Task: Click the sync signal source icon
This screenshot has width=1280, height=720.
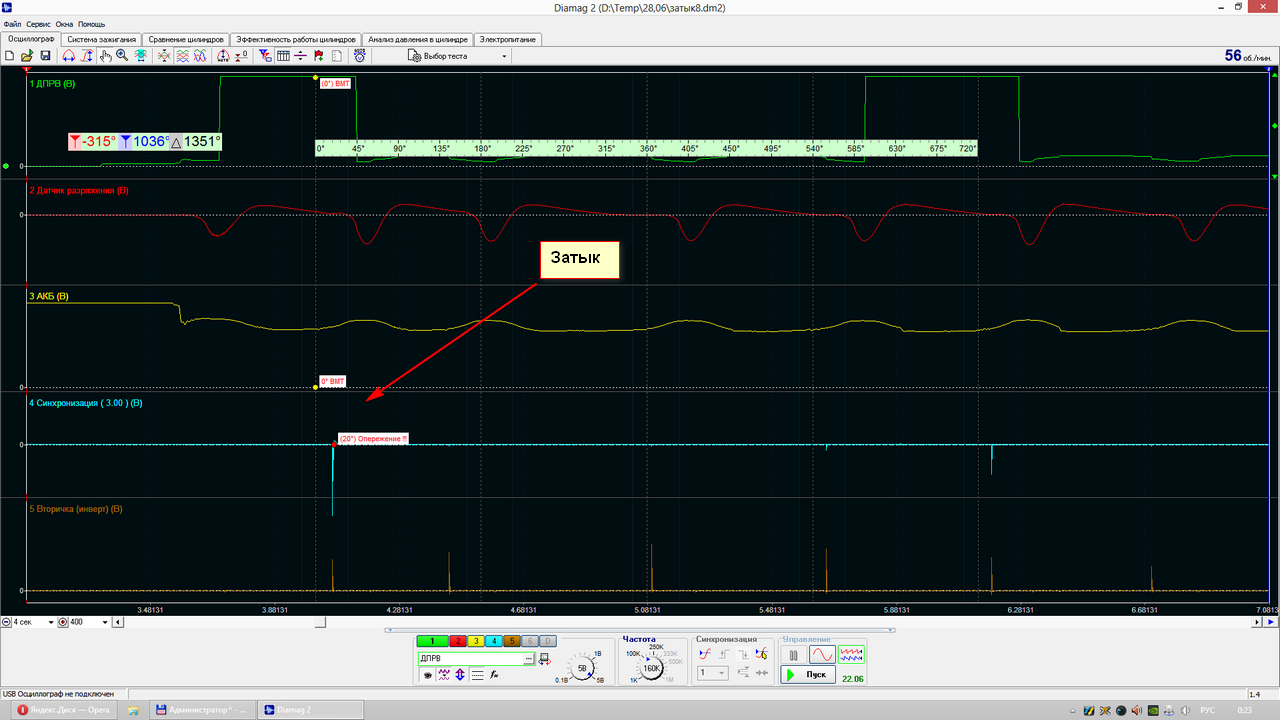Action: (705, 654)
